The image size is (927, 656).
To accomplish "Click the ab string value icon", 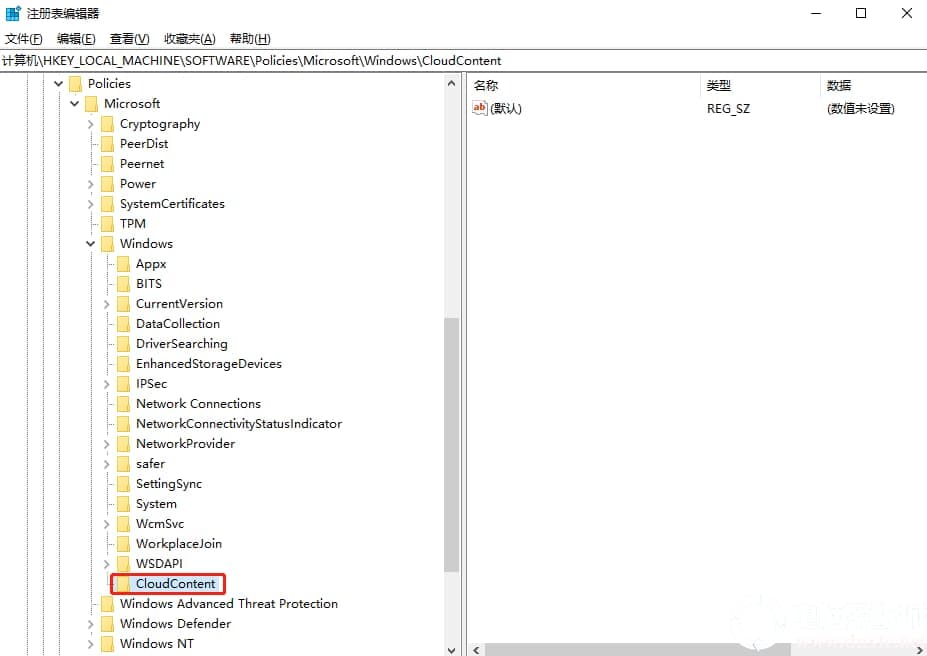I will (479, 108).
